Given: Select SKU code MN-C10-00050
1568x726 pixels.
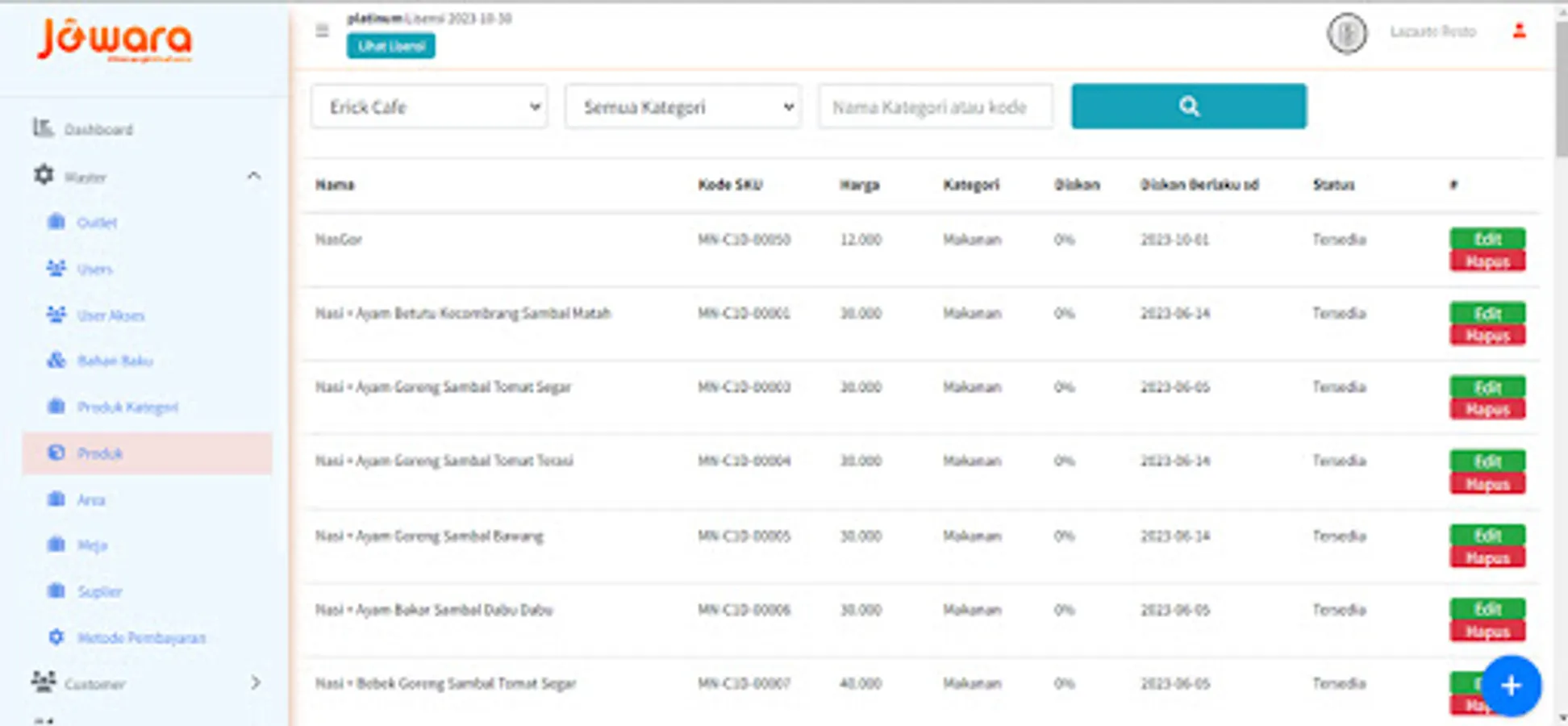Looking at the screenshot, I should coord(744,240).
